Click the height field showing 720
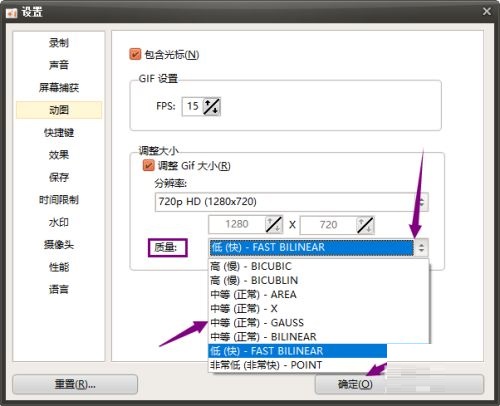Viewport: 500px width, 406px height. (328, 225)
